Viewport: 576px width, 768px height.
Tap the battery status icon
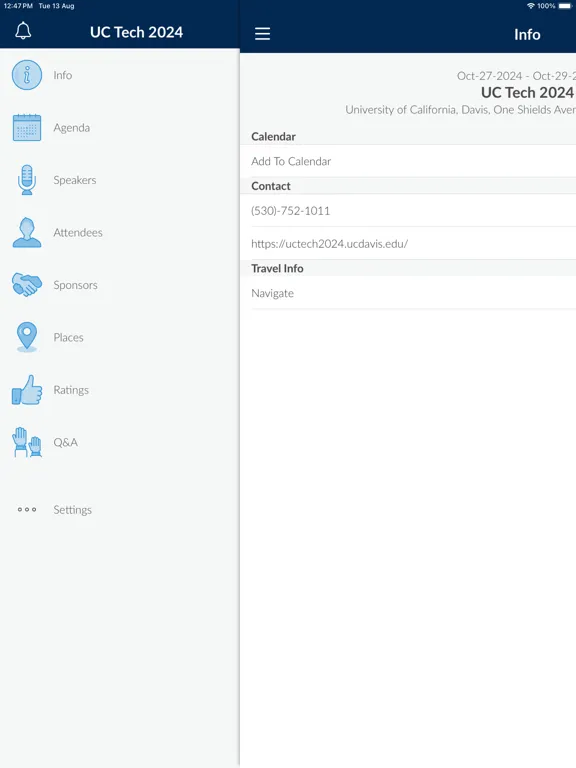coord(565,6)
